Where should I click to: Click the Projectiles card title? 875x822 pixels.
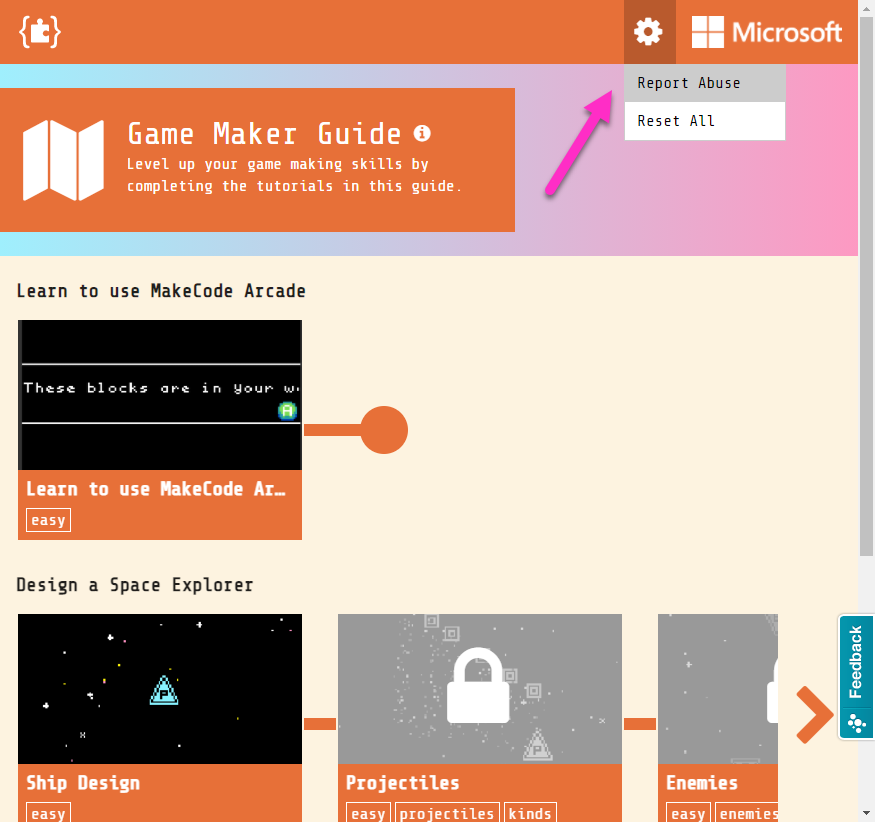402,783
